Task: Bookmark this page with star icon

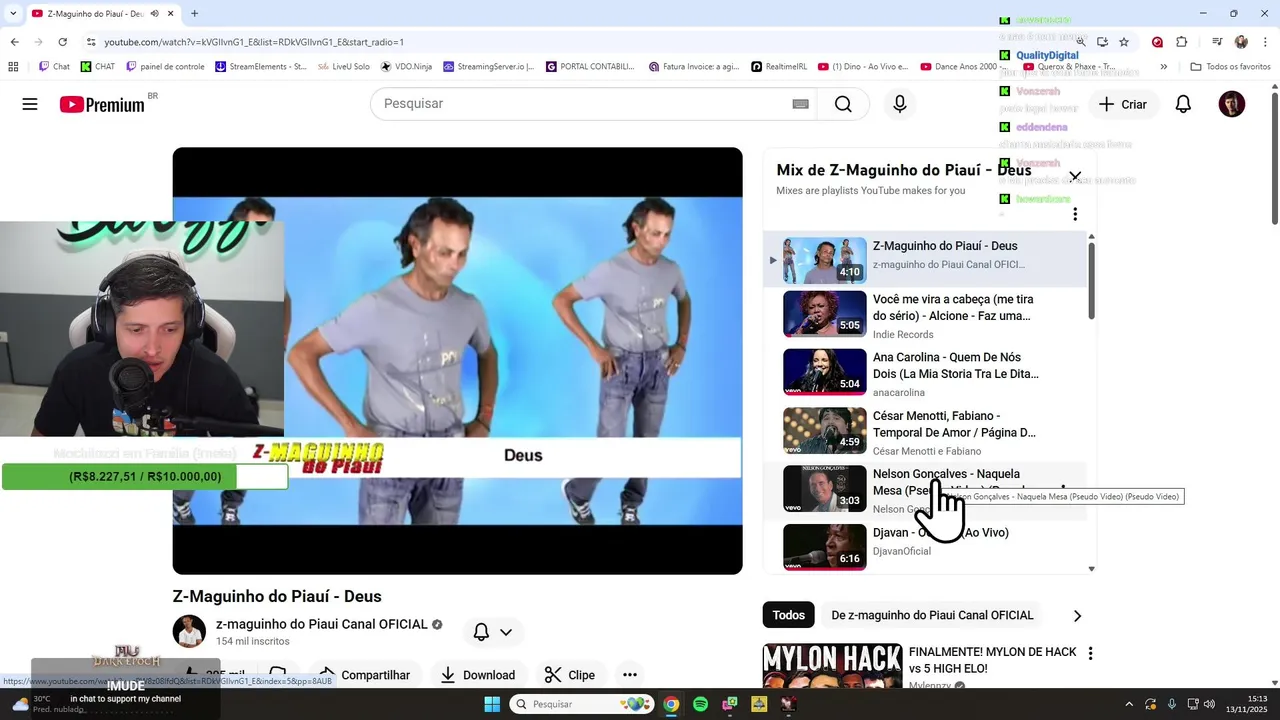Action: (x=1124, y=42)
